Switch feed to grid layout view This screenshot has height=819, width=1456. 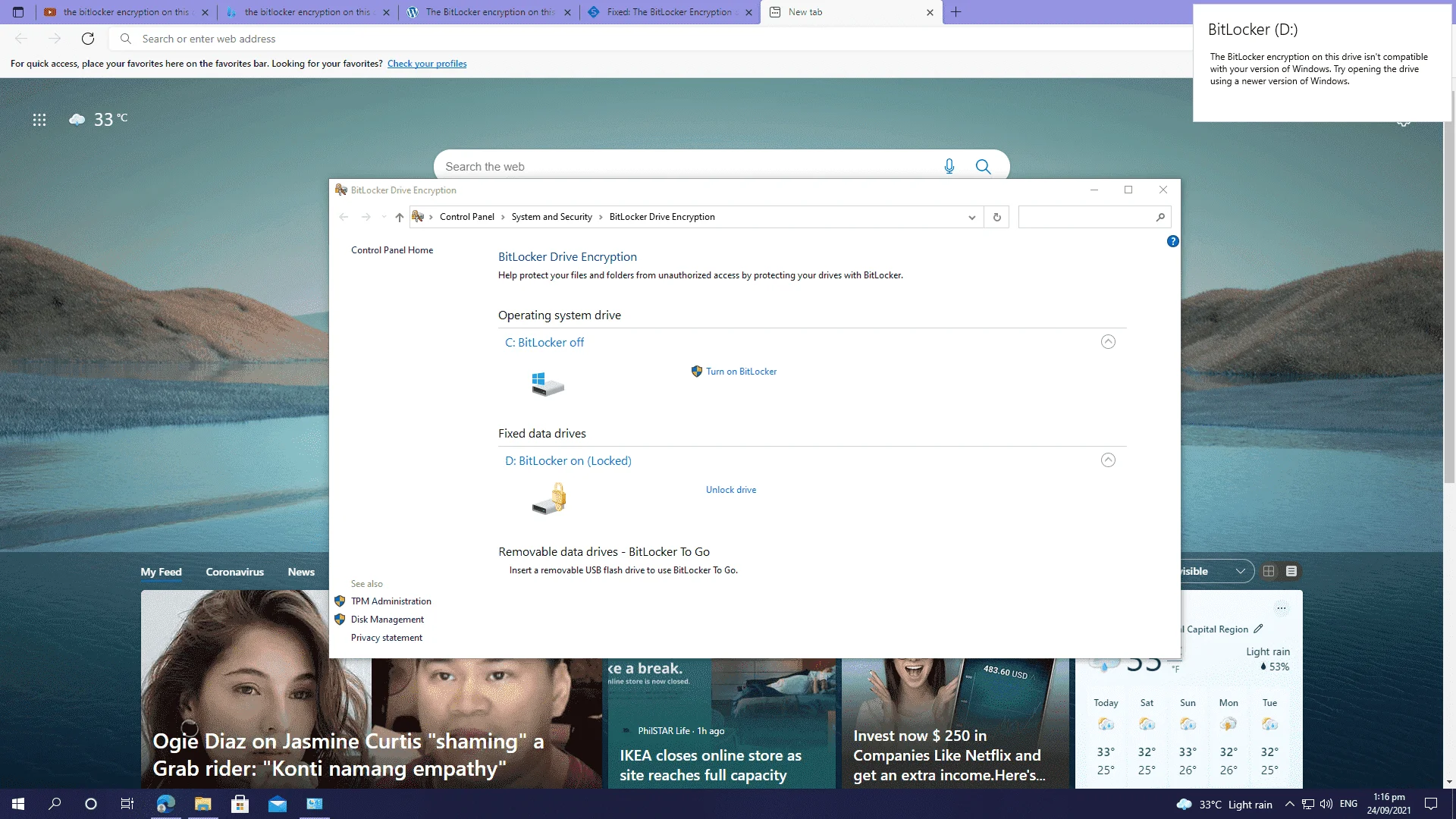tap(1269, 571)
